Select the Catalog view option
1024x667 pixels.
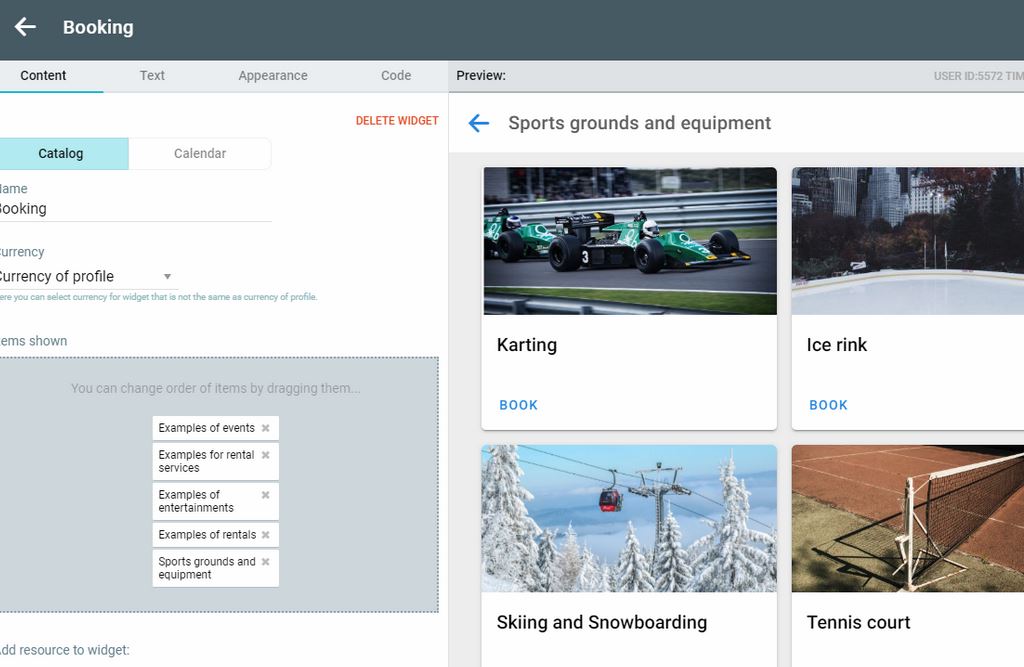[x=63, y=154]
